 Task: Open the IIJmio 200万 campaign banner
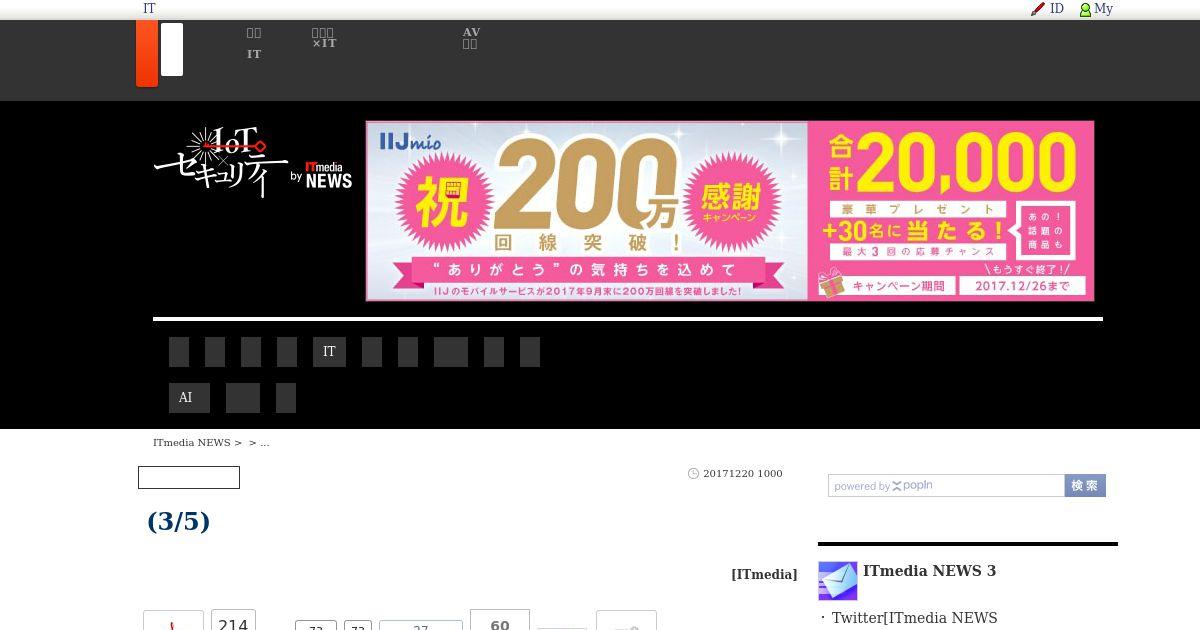(x=730, y=211)
